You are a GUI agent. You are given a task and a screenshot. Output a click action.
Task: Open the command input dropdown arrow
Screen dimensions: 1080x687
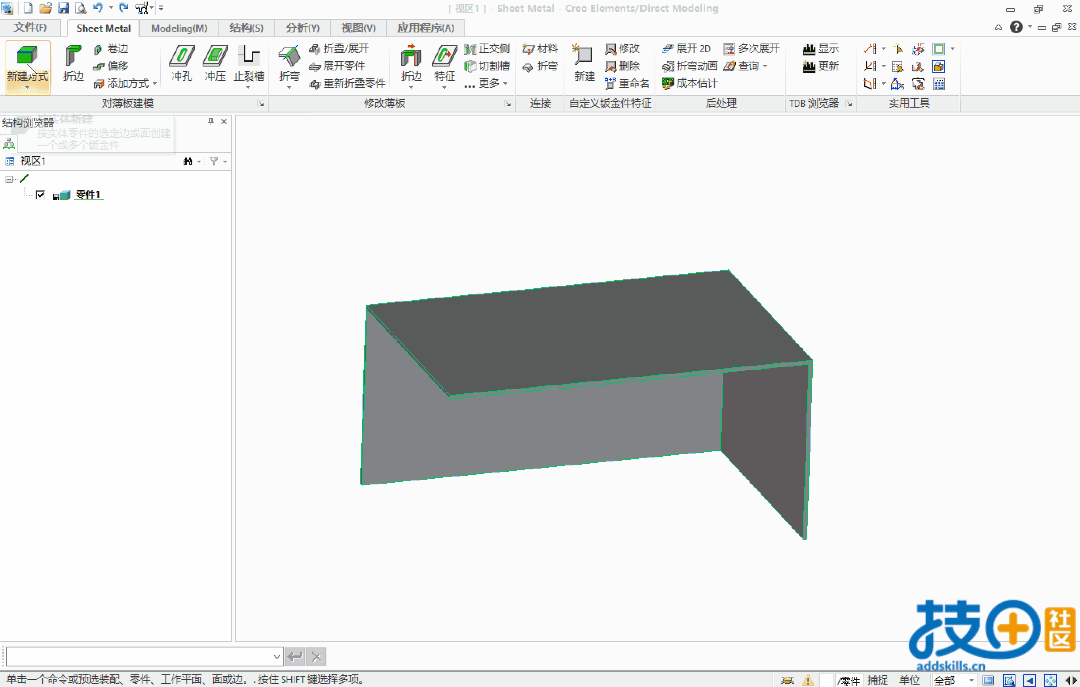click(x=276, y=657)
